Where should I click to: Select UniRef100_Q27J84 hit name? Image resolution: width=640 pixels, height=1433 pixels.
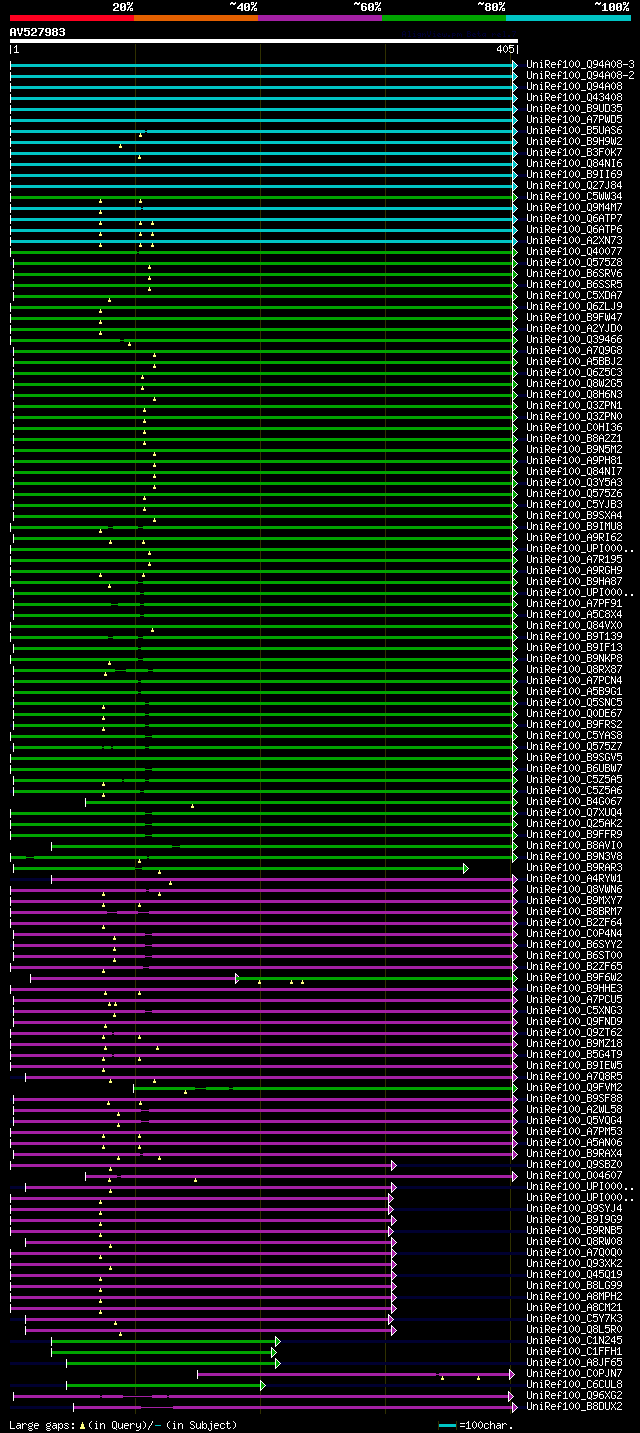click(x=574, y=185)
